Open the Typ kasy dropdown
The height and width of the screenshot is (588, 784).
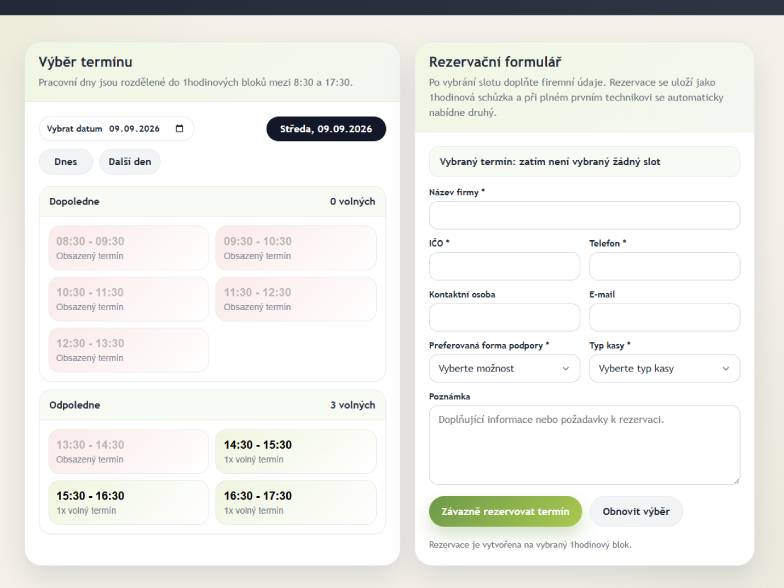(664, 368)
